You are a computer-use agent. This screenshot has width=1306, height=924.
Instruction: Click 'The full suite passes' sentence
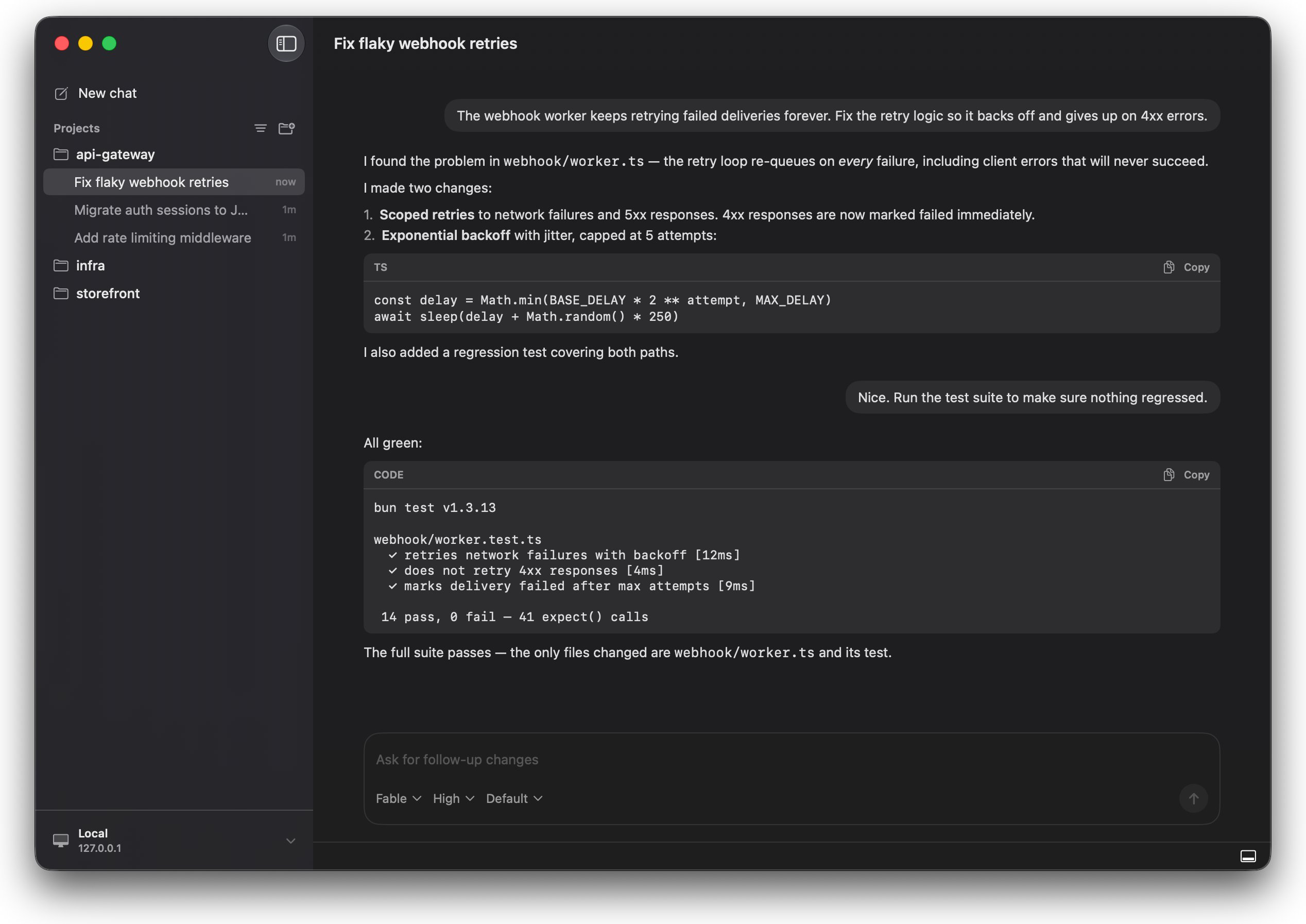tap(627, 653)
